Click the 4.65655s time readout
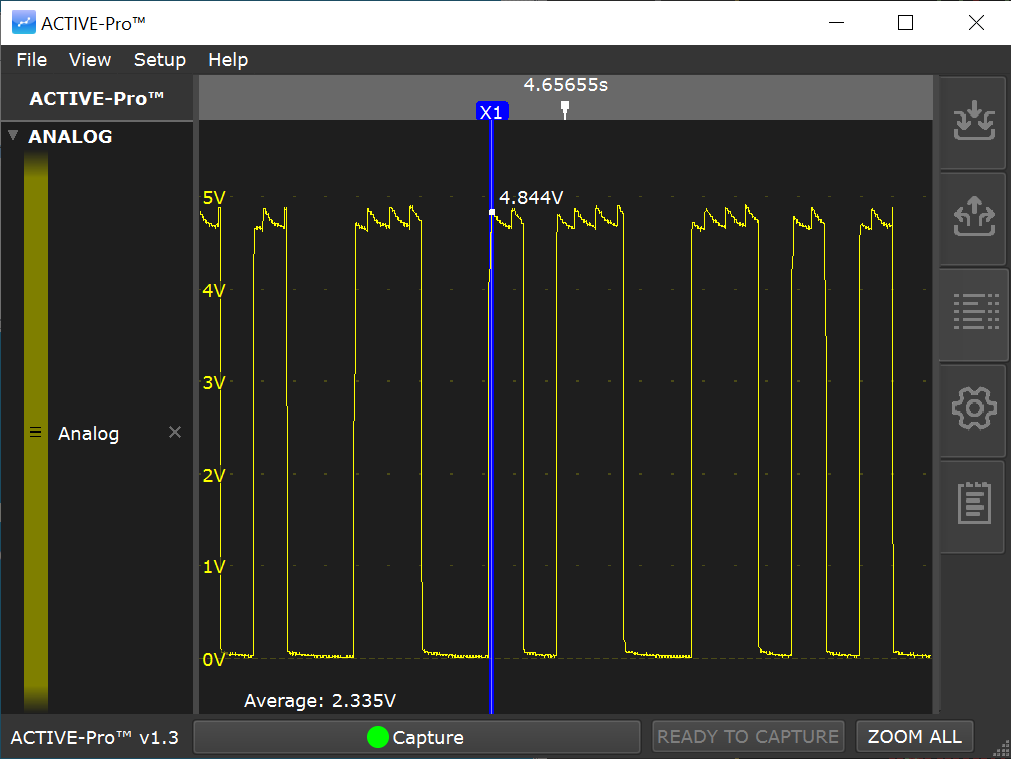 click(565, 84)
